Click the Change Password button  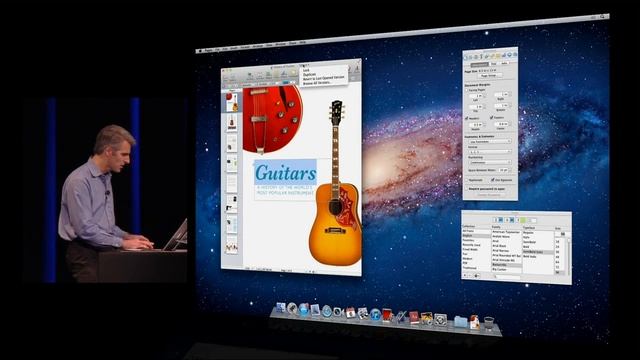pyautogui.click(x=489, y=195)
